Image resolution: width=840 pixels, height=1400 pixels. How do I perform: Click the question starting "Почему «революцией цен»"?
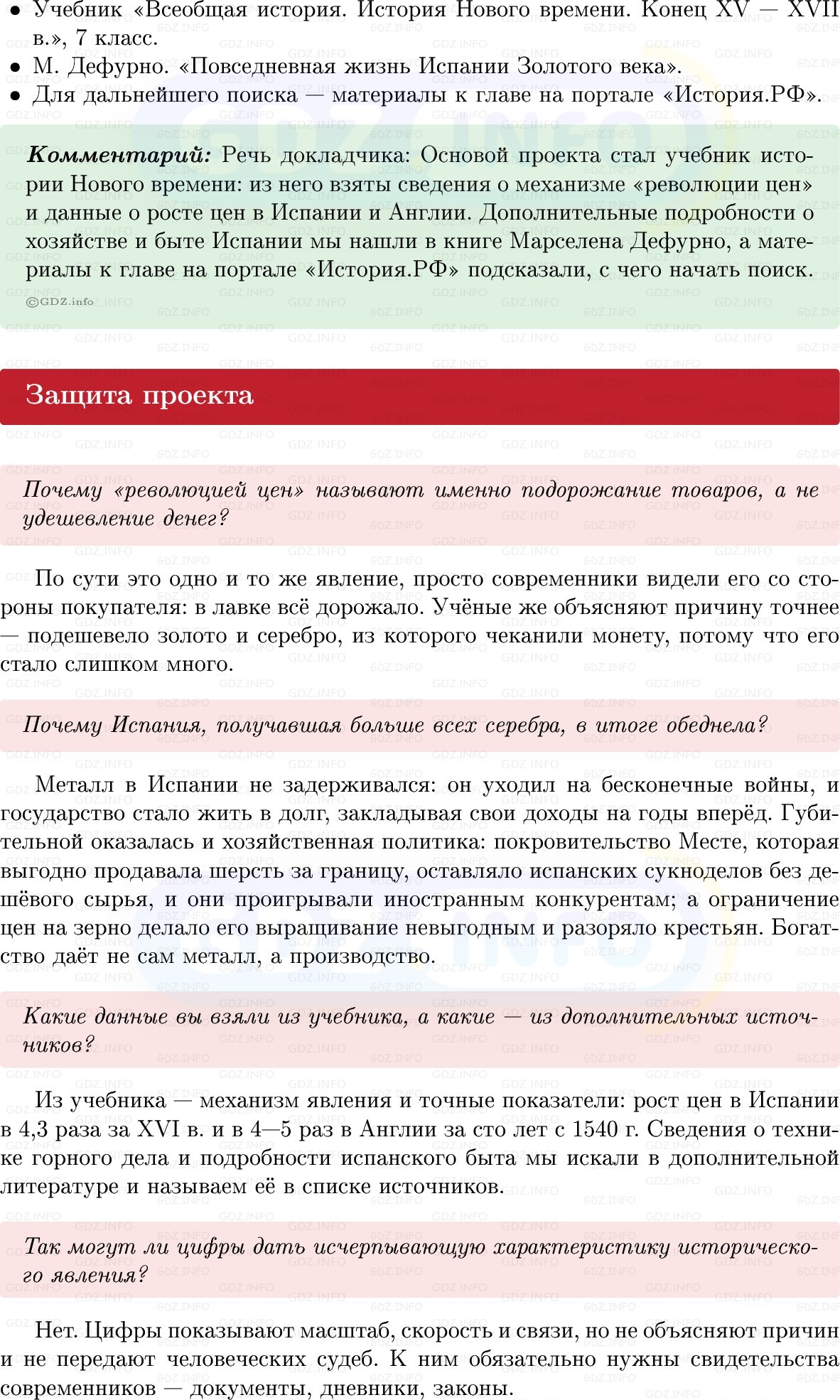[x=421, y=504]
